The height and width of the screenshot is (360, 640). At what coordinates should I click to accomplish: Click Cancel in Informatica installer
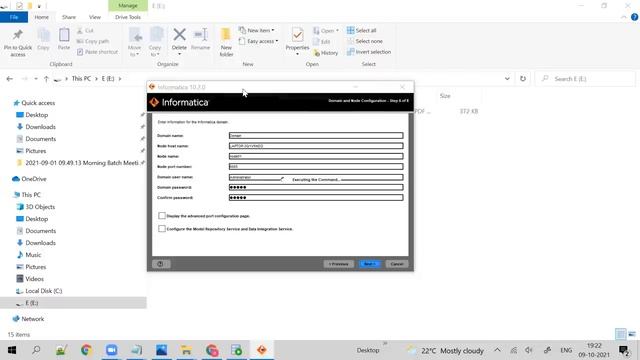tap(396, 264)
